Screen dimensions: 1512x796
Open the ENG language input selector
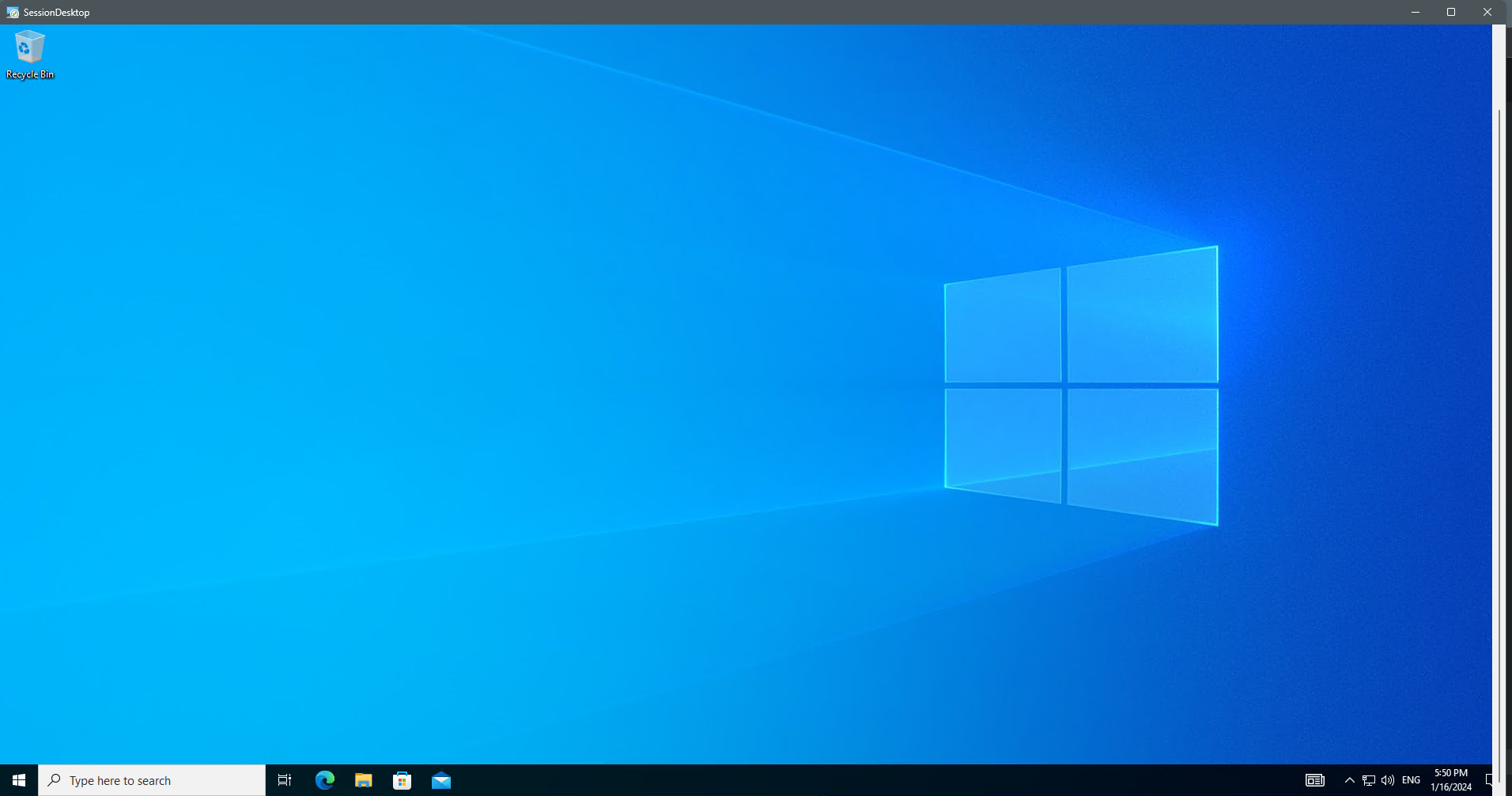point(1411,780)
